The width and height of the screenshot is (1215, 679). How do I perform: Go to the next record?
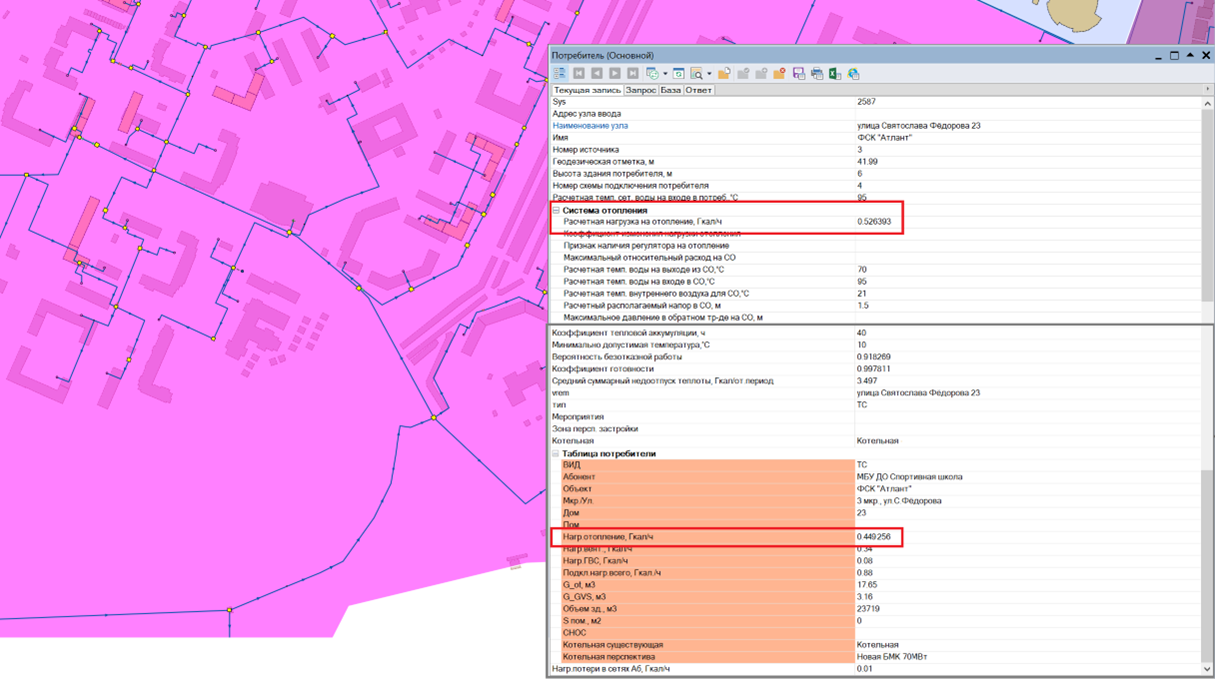point(614,74)
